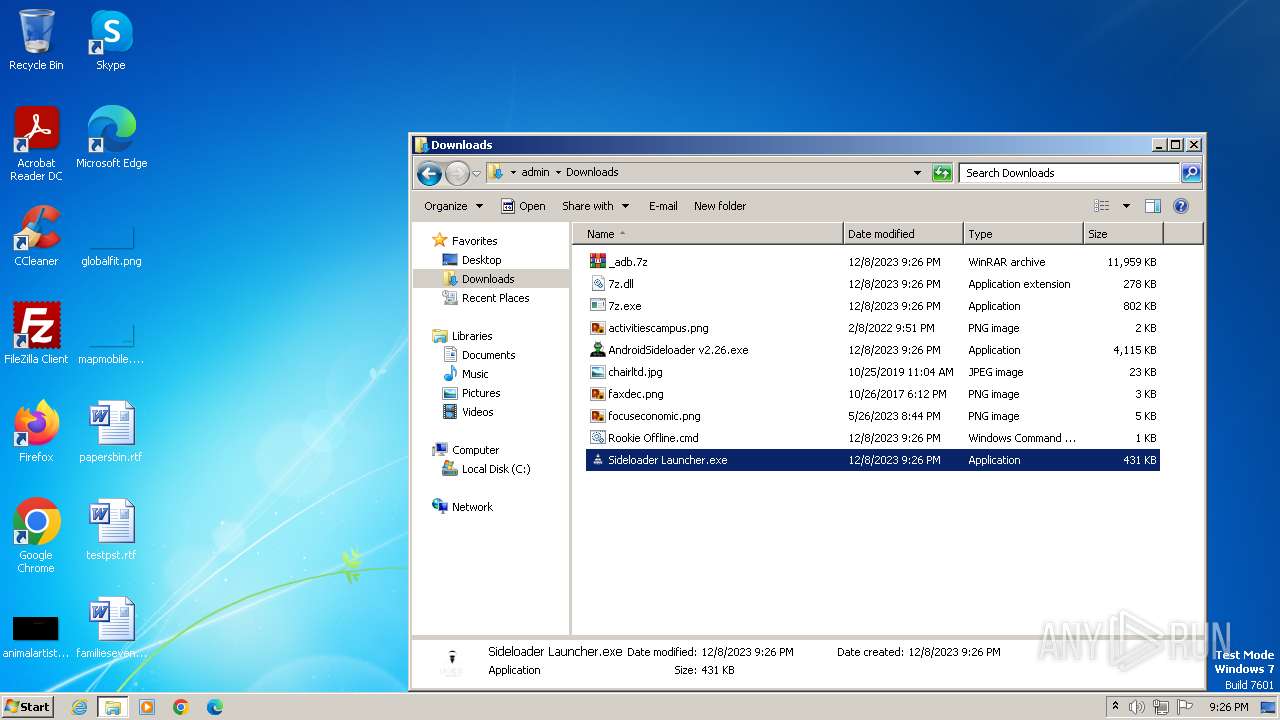Open the recent pages dropdown arrow
This screenshot has height=720, width=1280.
[476, 173]
